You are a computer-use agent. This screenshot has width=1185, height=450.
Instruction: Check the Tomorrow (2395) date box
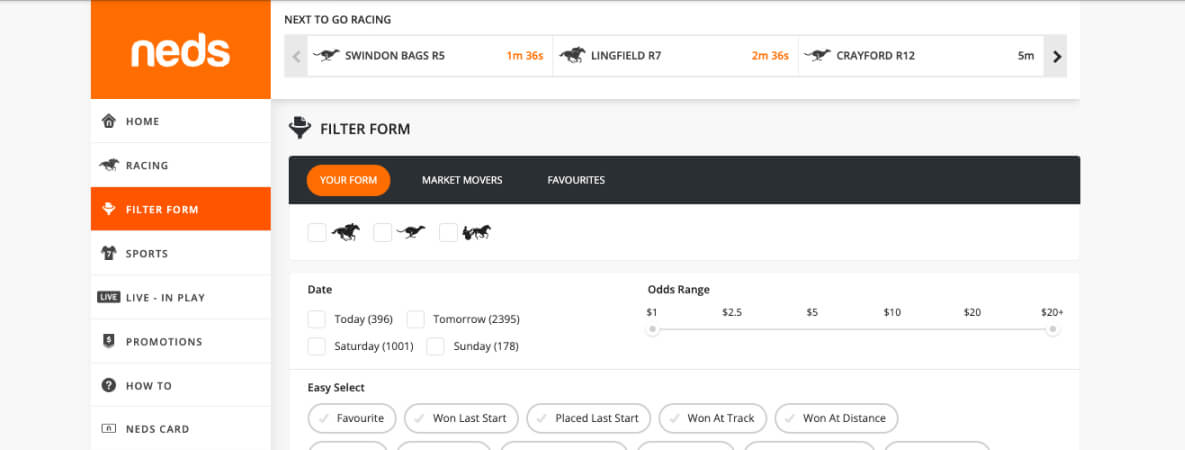click(x=416, y=319)
